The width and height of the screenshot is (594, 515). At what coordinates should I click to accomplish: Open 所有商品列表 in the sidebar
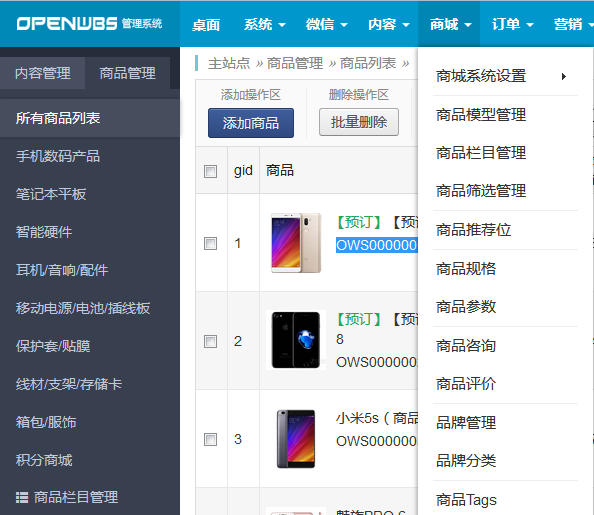90,118
